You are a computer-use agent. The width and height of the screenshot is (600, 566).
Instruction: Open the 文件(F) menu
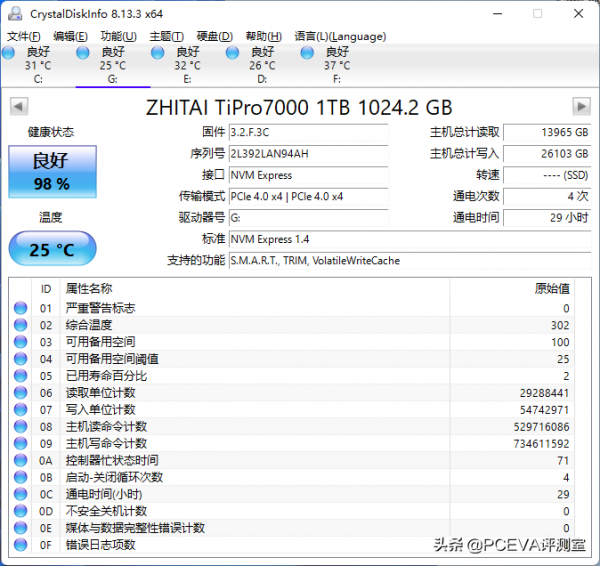[x=24, y=36]
